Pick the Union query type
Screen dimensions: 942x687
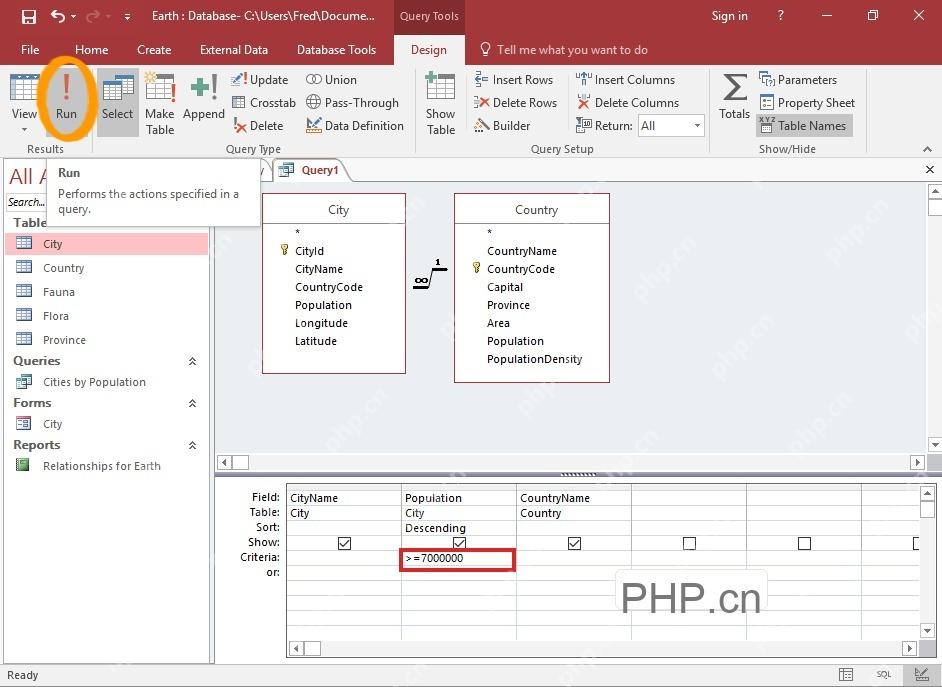click(331, 79)
